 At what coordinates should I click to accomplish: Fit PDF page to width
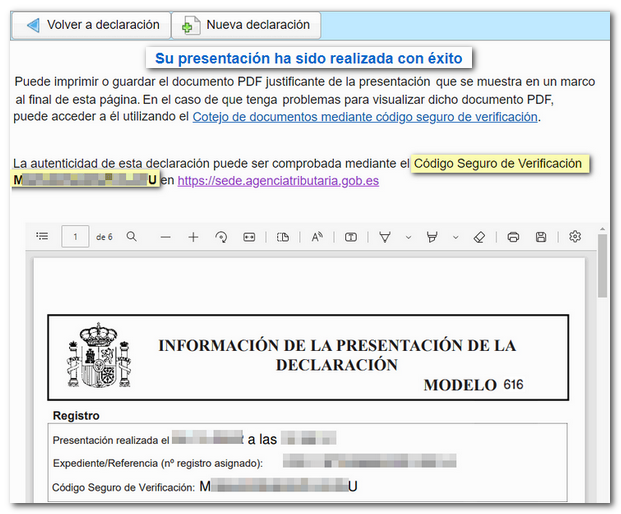249,237
